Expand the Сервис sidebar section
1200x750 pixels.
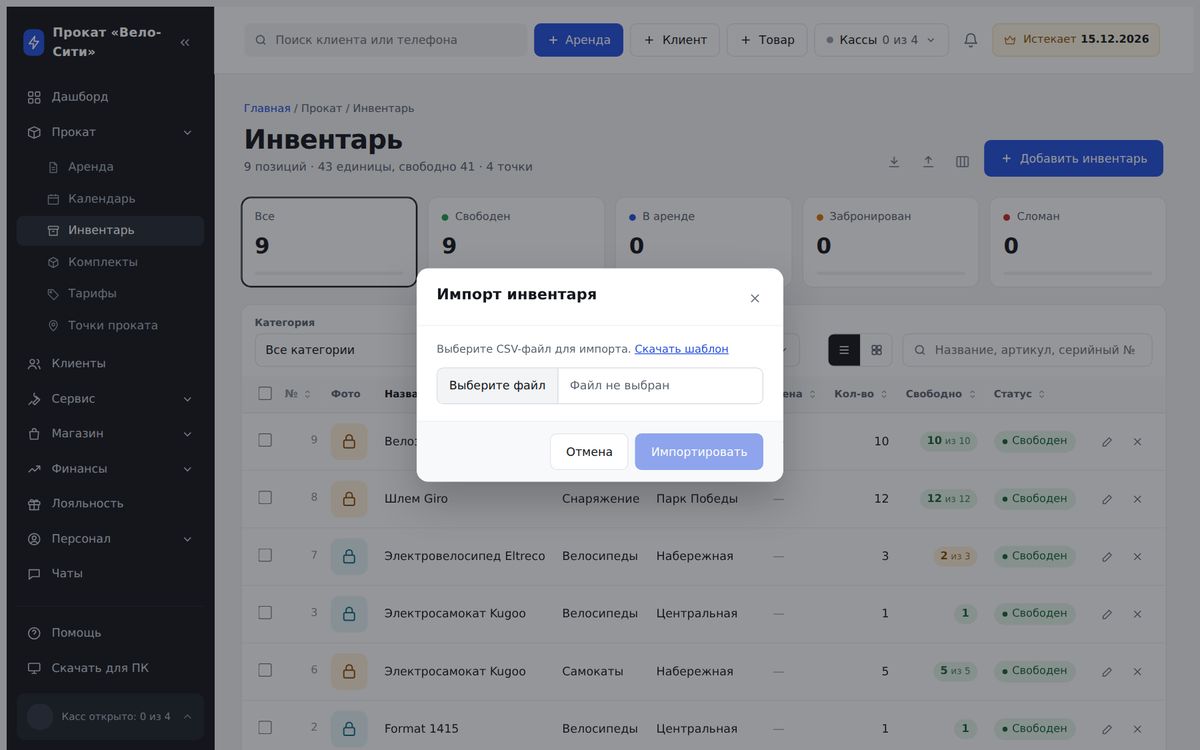110,399
